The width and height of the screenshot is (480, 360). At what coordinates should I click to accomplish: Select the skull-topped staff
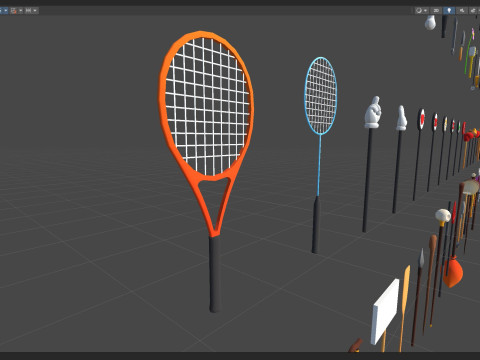(x=443, y=217)
